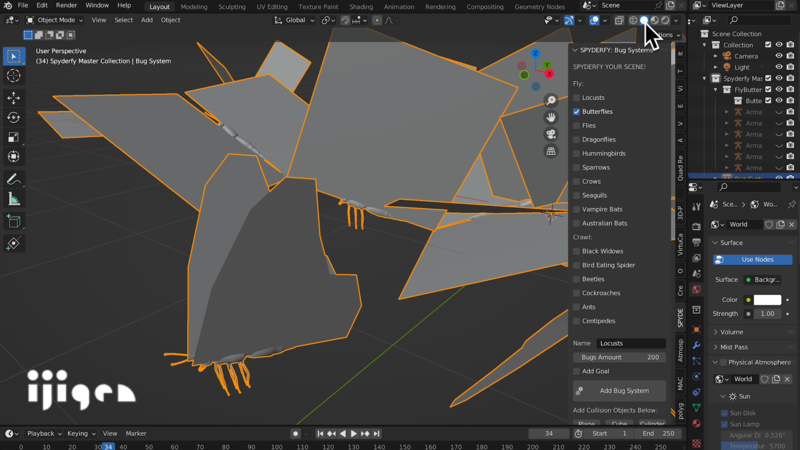
Task: Select the Transform tool
Action: 14,157
